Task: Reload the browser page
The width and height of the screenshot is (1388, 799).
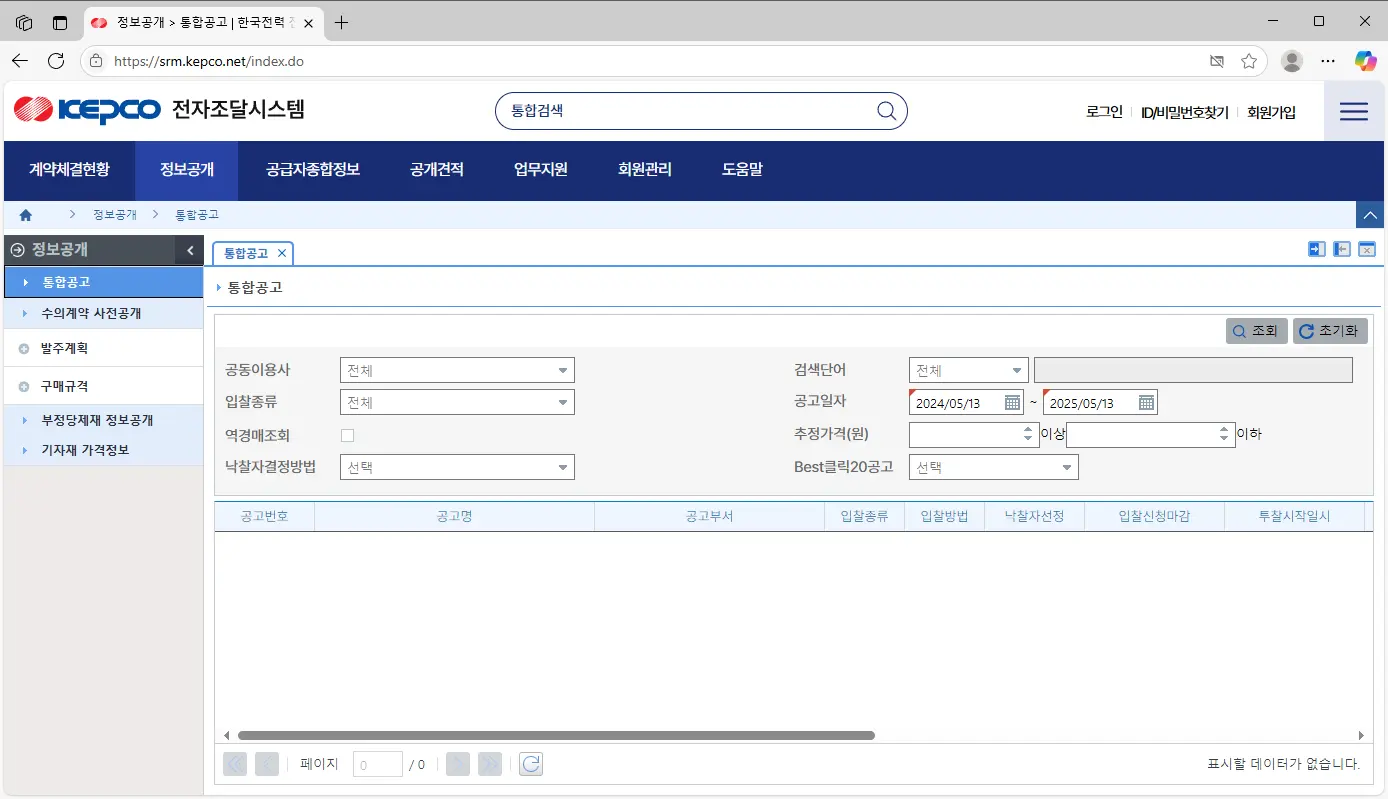Action: [56, 61]
